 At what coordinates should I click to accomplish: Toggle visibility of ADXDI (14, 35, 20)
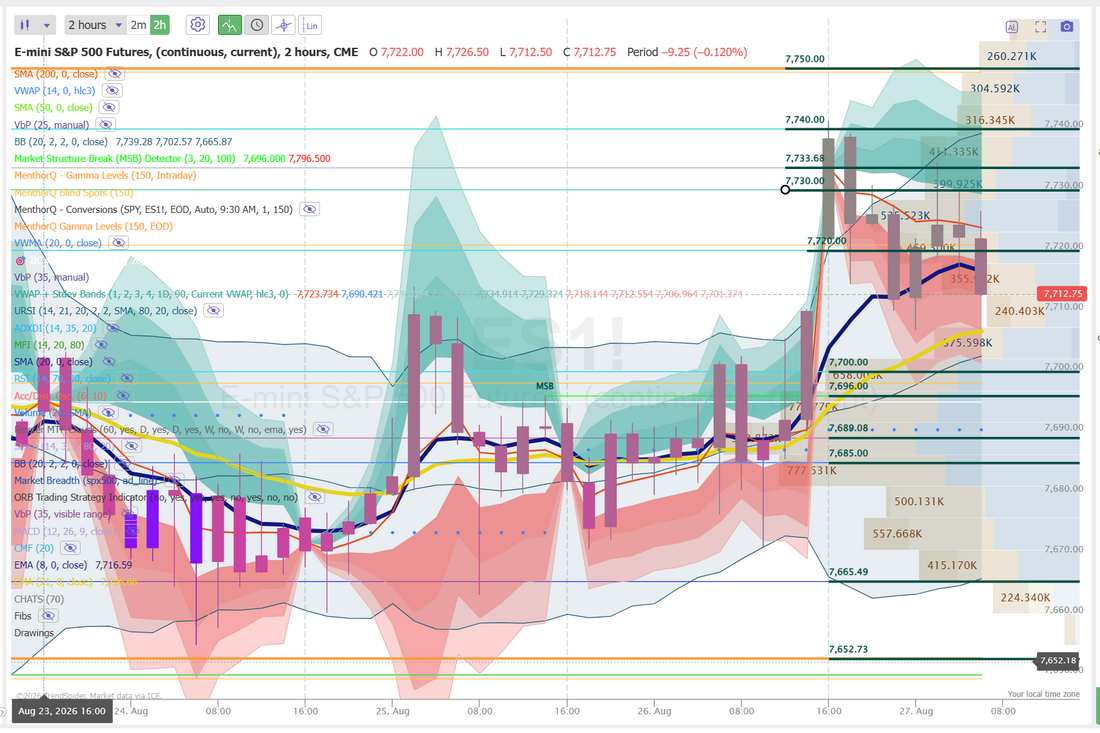point(113,328)
